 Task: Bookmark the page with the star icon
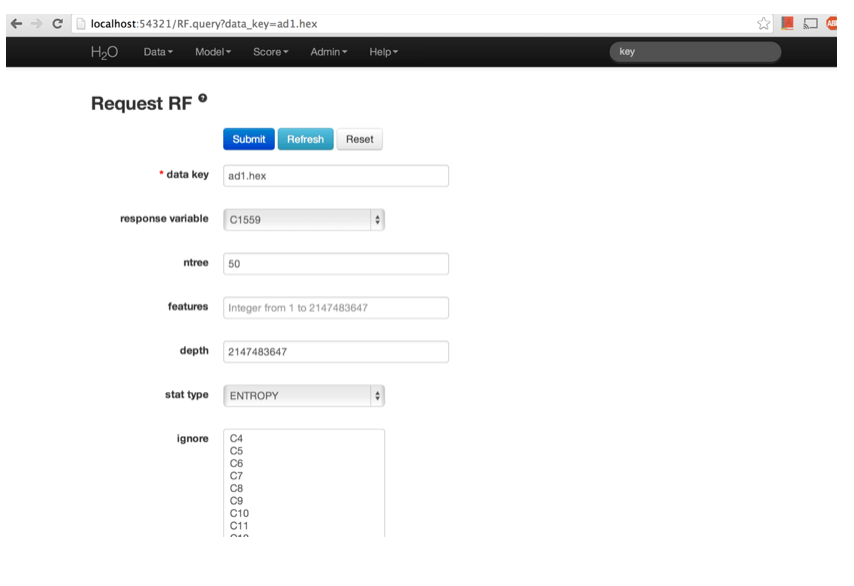point(765,23)
